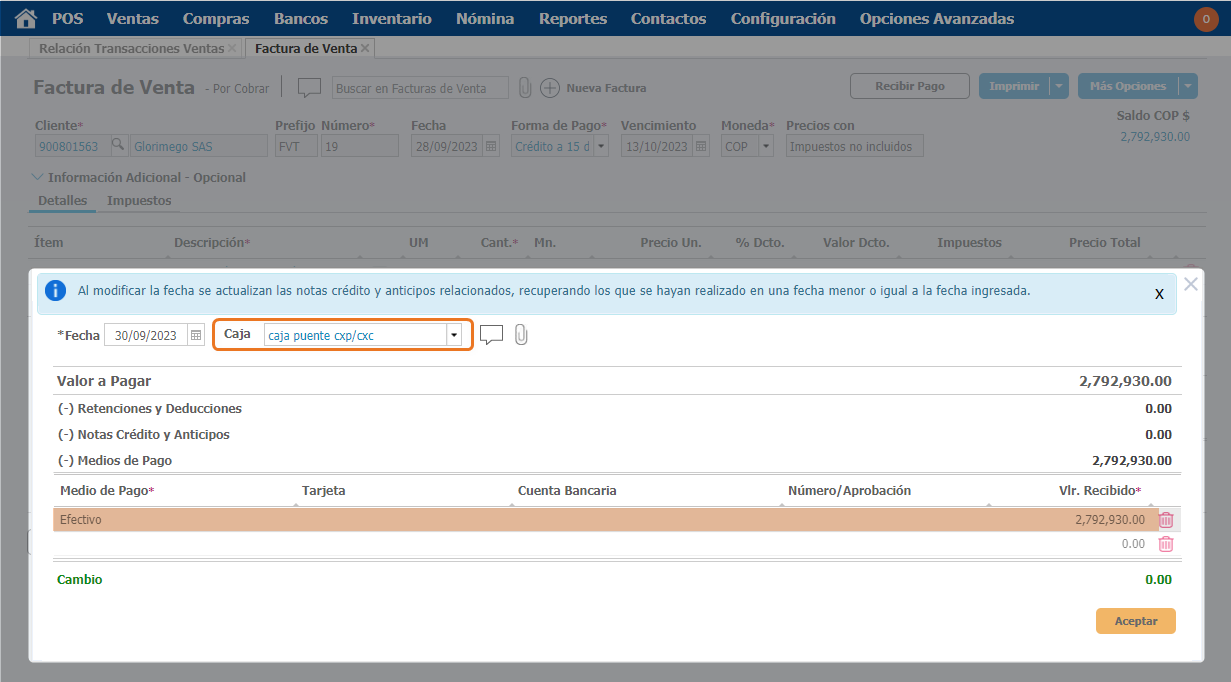This screenshot has height=682, width=1231.
Task: Click the Nueva Factura plus icon
Action: tap(550, 88)
